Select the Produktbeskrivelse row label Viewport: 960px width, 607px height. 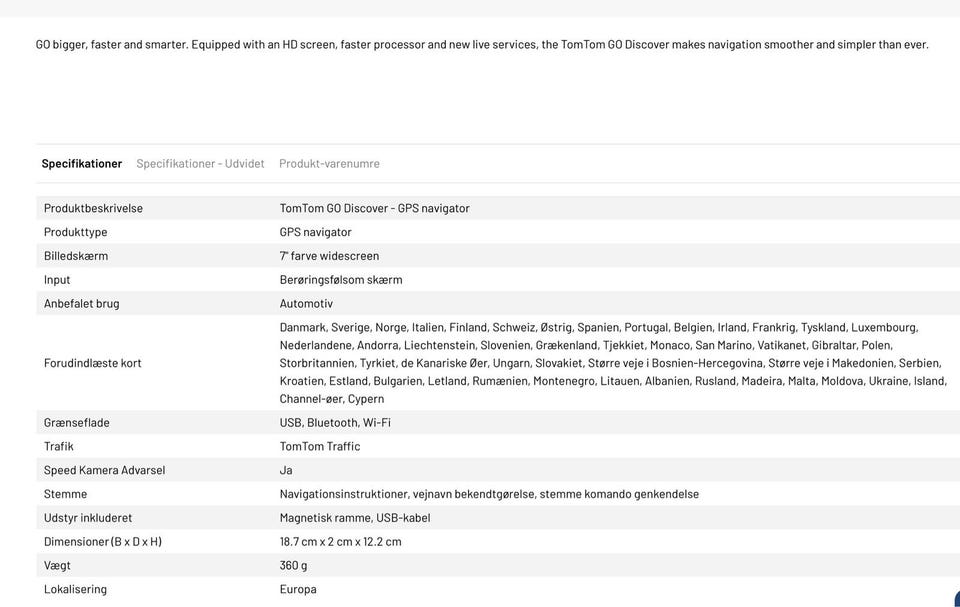click(x=93, y=208)
